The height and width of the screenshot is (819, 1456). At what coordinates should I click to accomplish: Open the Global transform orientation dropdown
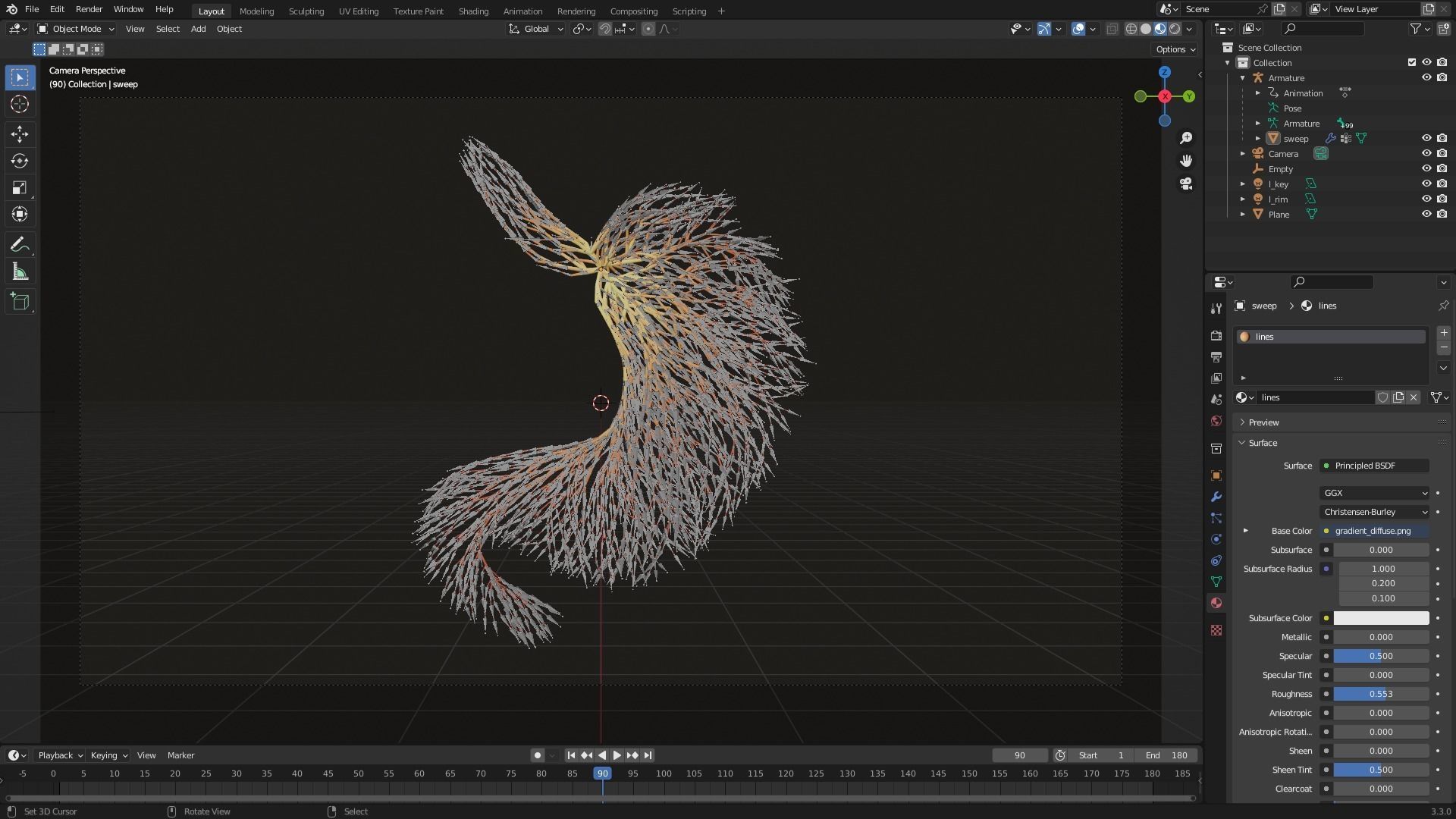(536, 29)
